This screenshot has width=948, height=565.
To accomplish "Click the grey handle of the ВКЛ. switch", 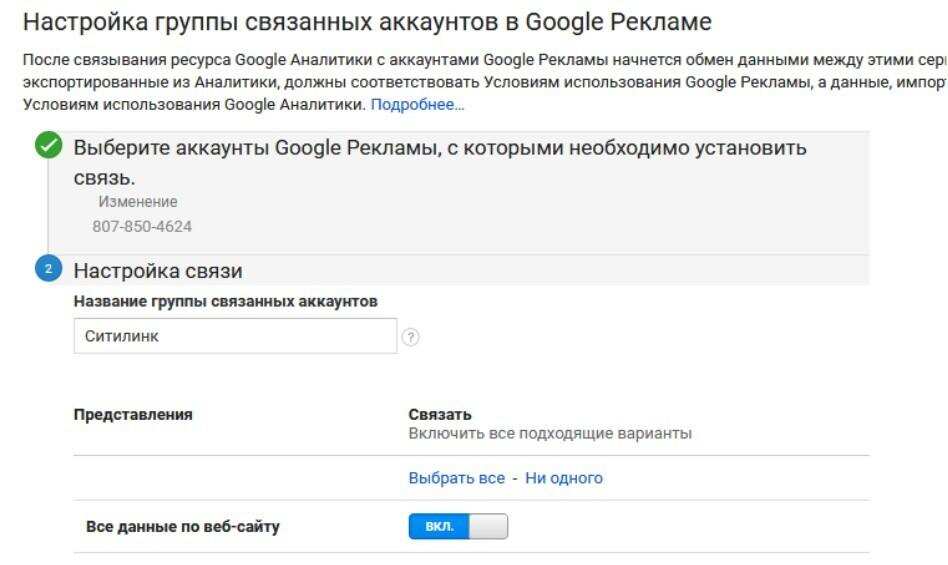I will coord(489,526).
